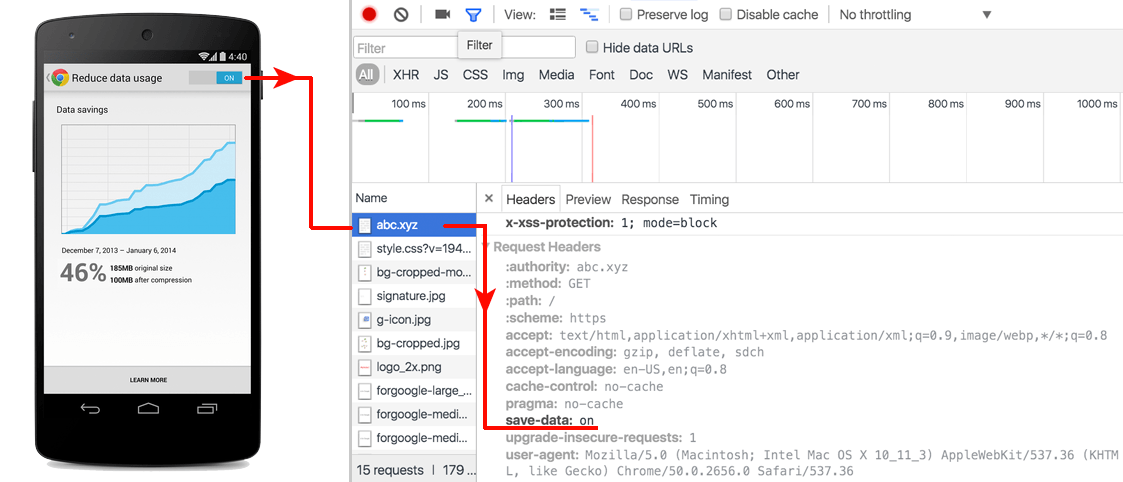Close the request details pane with X
Image resolution: width=1123 pixels, height=482 pixels.
tap(488, 198)
